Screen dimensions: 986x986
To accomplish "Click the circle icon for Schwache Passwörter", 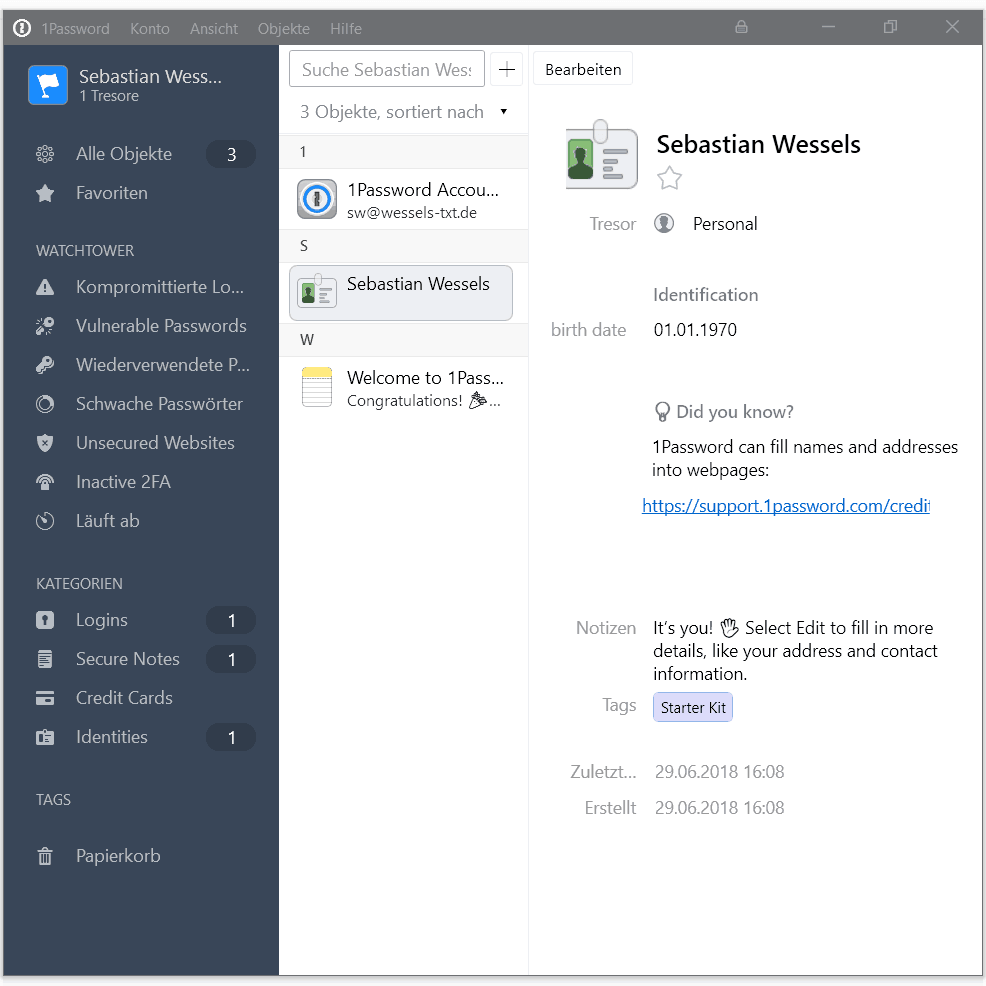I will click(x=45, y=404).
